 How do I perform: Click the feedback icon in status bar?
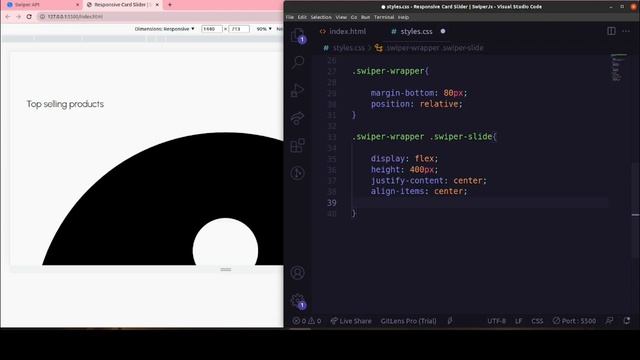tap(609, 321)
